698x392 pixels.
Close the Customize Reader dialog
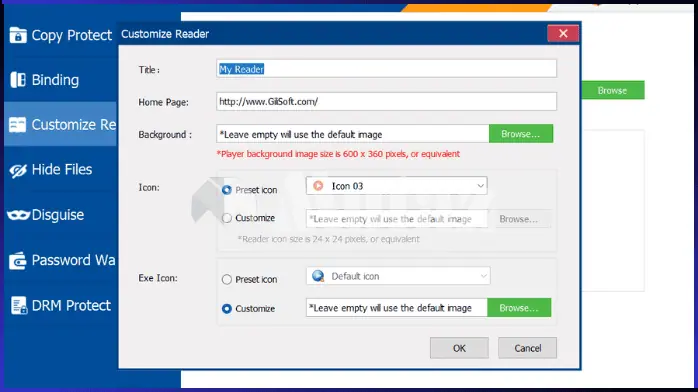pyautogui.click(x=563, y=34)
